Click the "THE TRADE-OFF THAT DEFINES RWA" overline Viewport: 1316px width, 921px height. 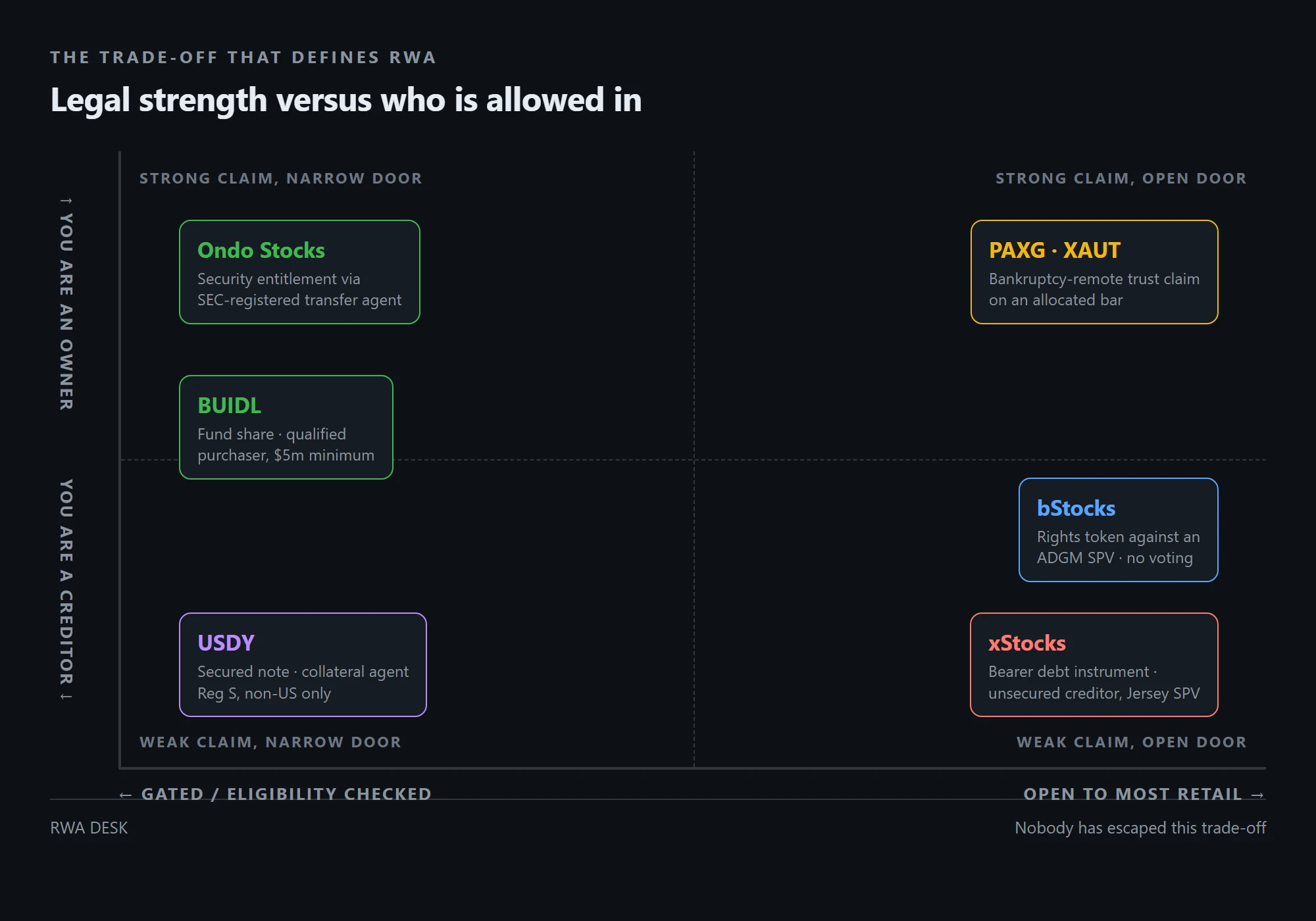point(243,58)
